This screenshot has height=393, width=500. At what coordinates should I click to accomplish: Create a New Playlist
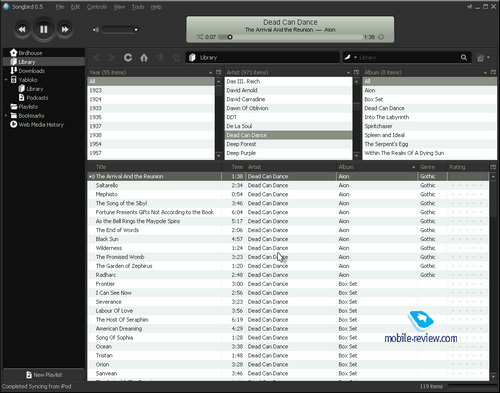(x=44, y=375)
